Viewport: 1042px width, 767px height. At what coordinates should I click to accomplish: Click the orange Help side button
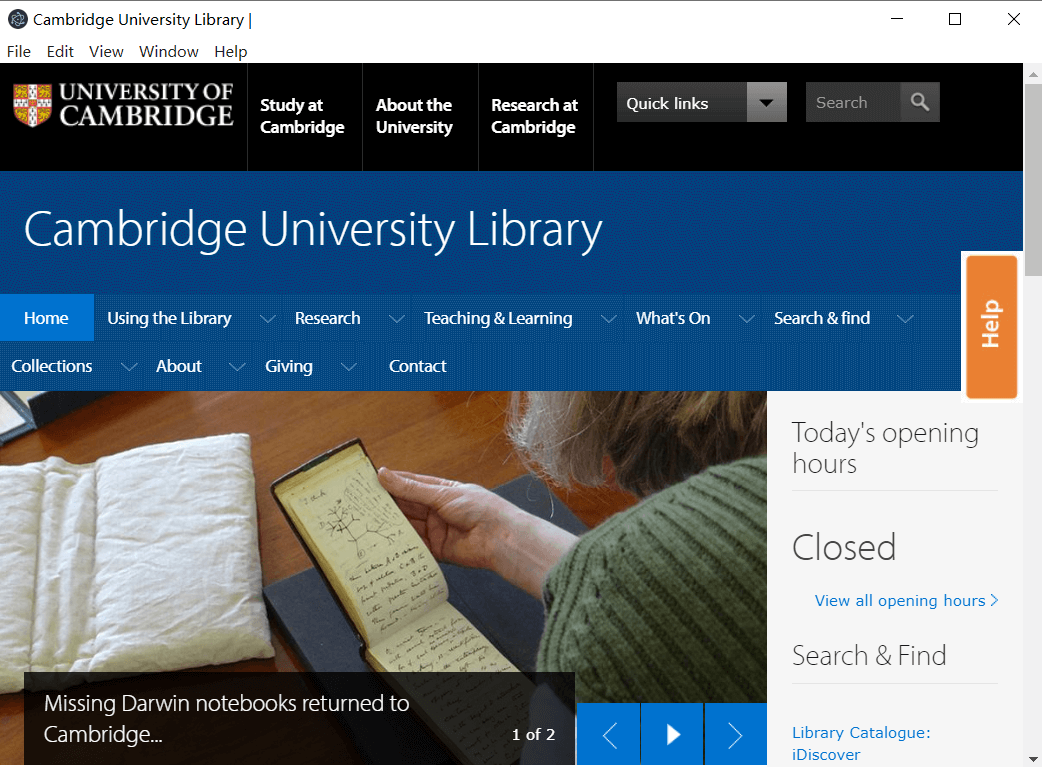click(x=991, y=326)
